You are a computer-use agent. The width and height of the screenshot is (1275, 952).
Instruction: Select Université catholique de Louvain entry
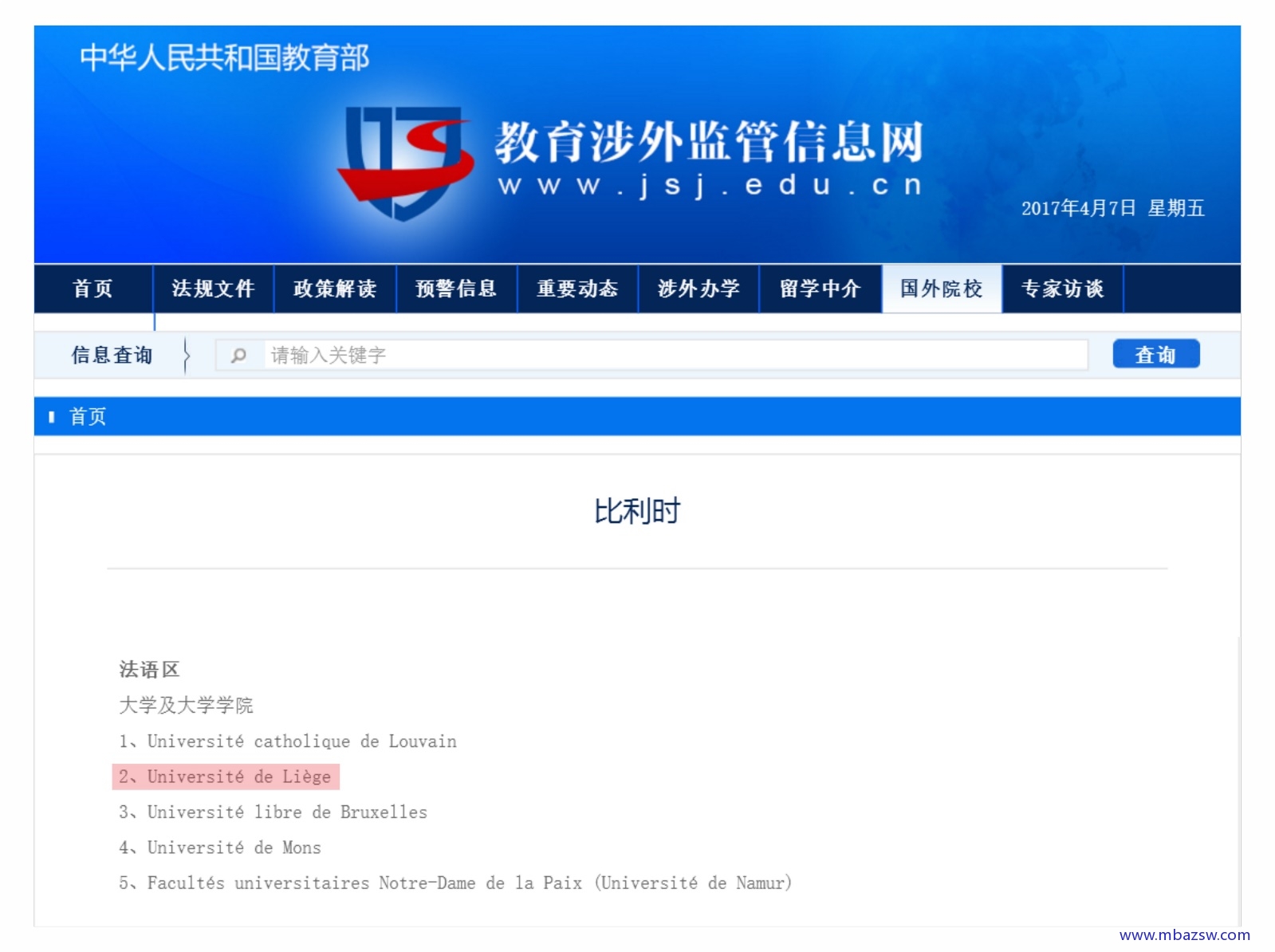(301, 742)
